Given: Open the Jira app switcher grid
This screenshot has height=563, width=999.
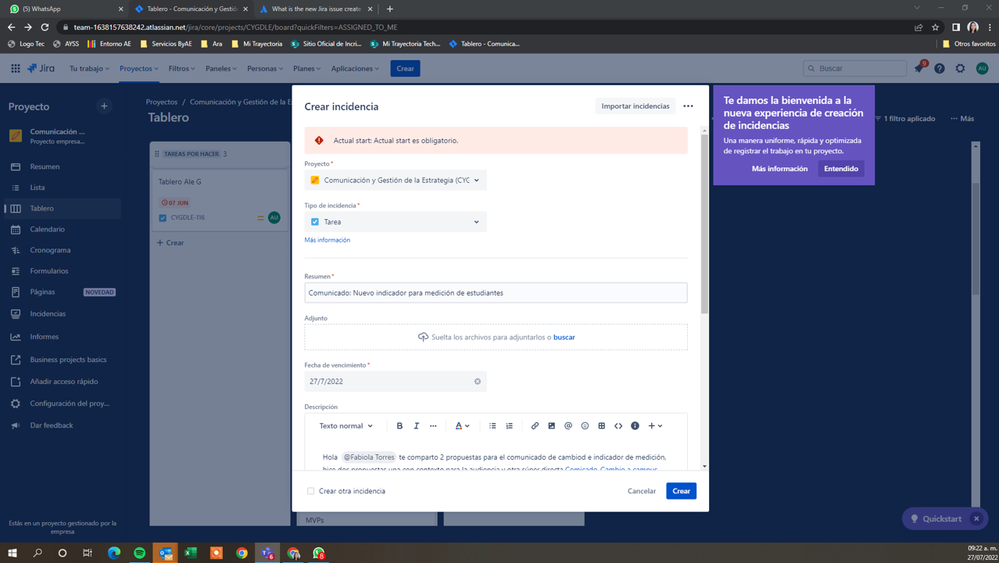Looking at the screenshot, I should click(x=15, y=68).
